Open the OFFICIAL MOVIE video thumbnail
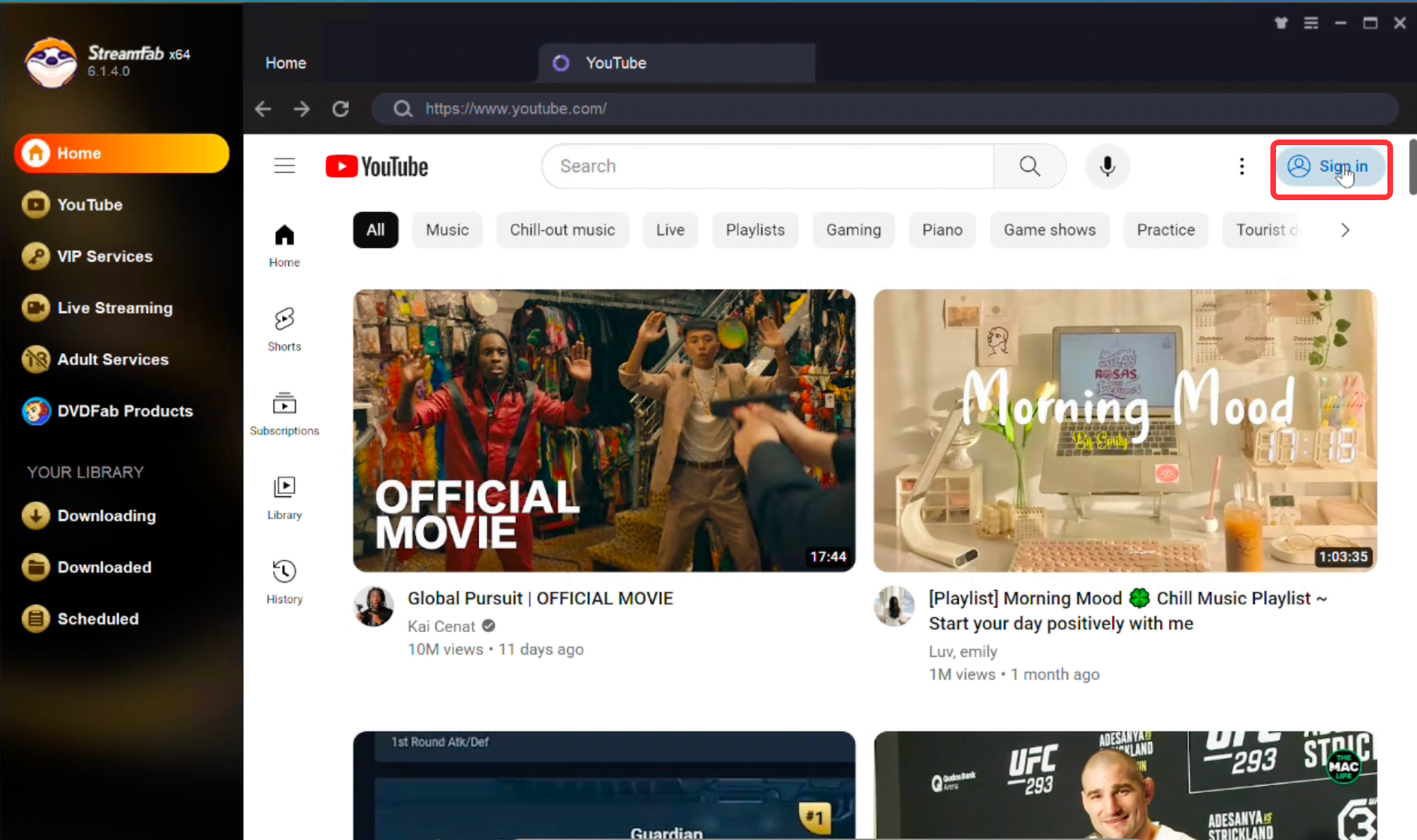 [x=604, y=431]
